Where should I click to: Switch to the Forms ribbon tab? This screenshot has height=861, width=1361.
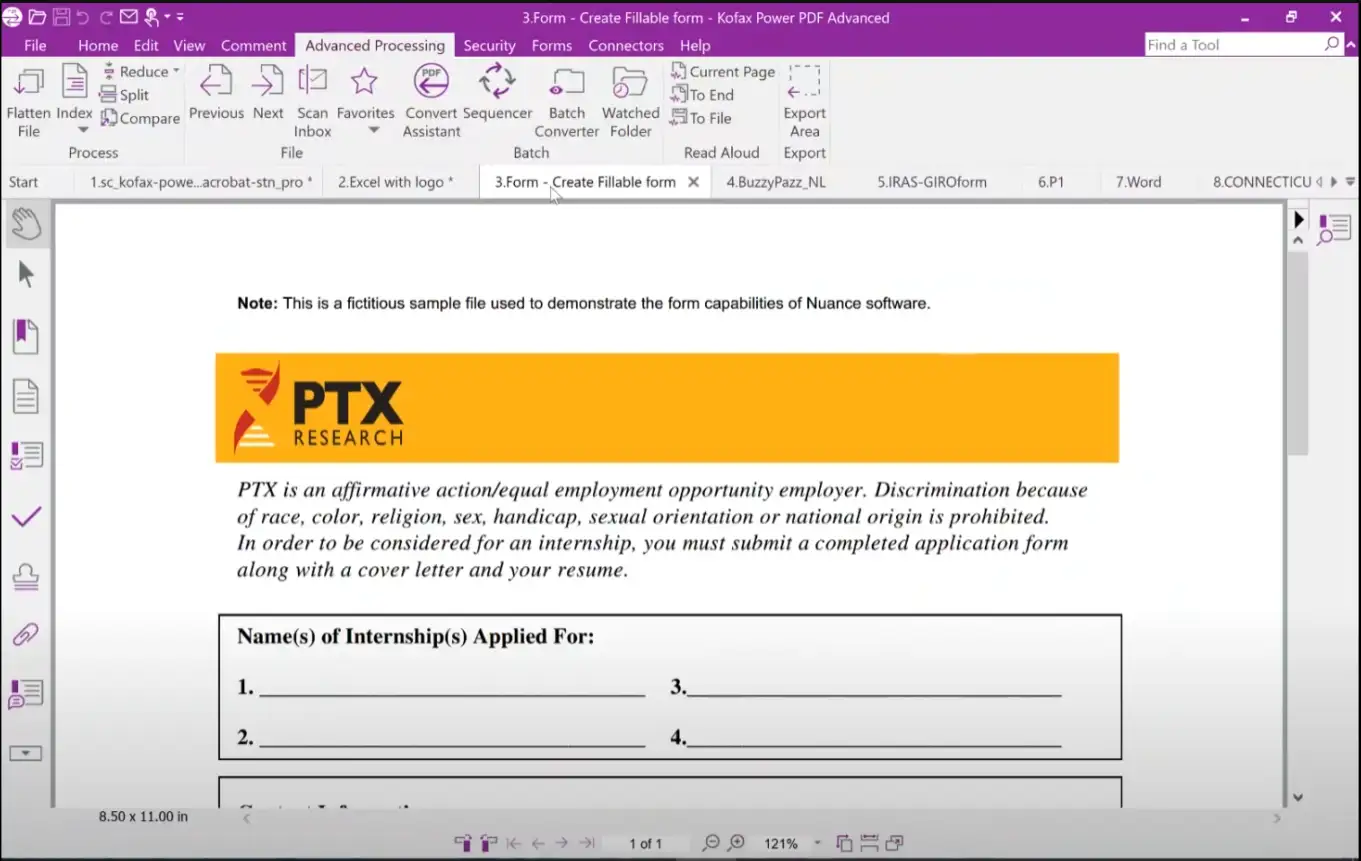[551, 45]
